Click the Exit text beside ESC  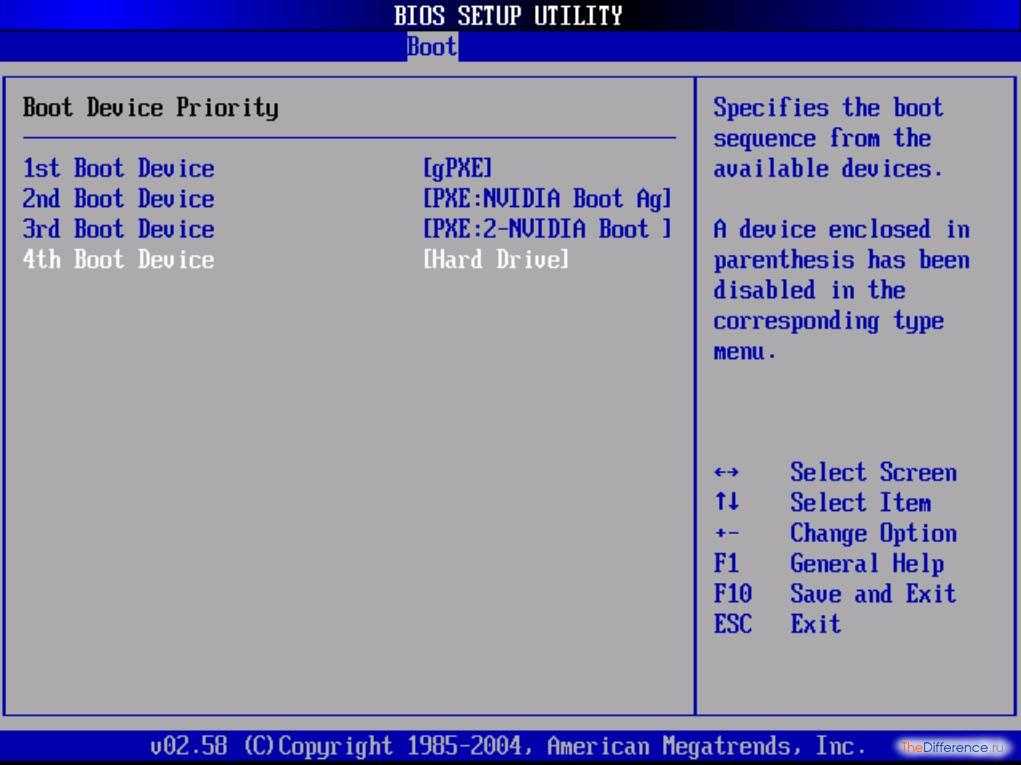[x=815, y=625]
